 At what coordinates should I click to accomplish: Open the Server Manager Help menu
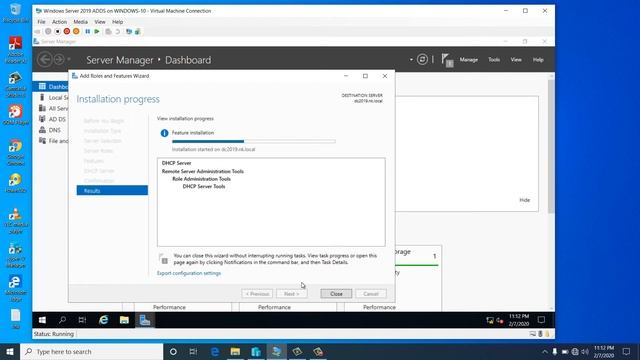pos(538,60)
